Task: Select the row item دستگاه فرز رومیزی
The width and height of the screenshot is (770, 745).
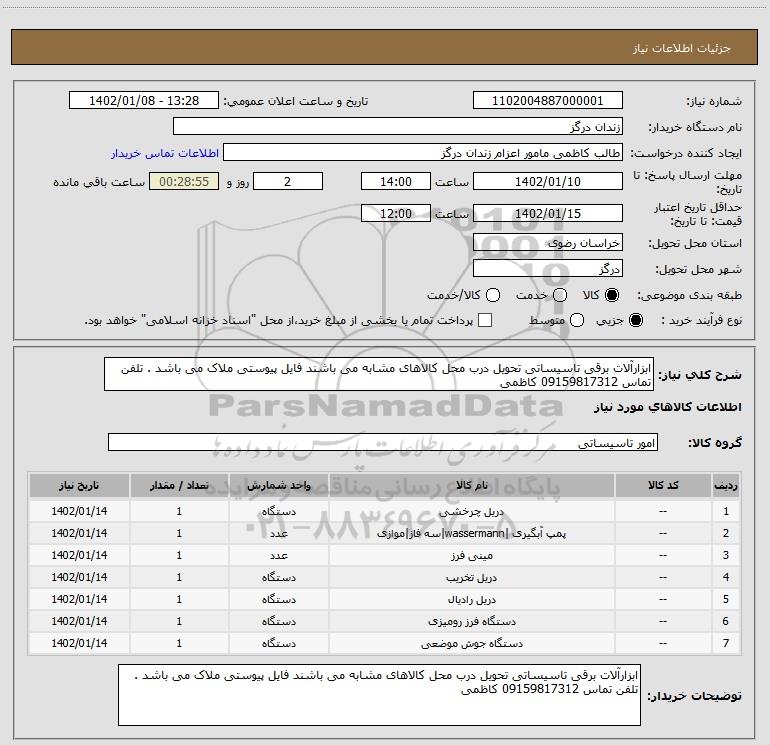Action: [x=471, y=621]
